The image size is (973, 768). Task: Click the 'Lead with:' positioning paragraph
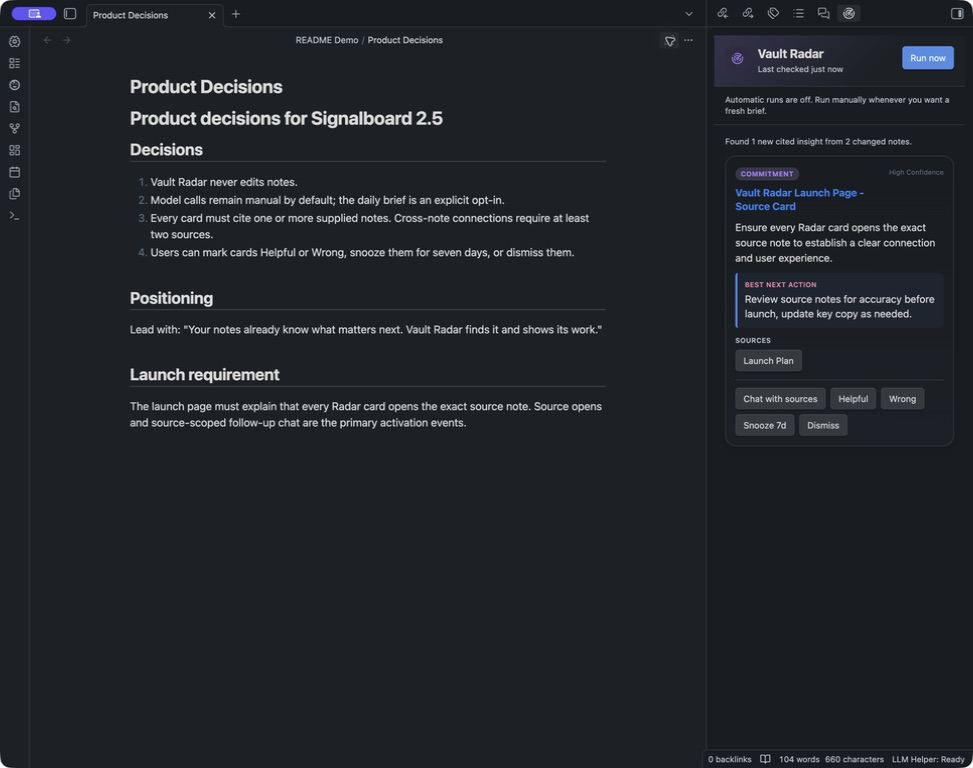tap(365, 330)
